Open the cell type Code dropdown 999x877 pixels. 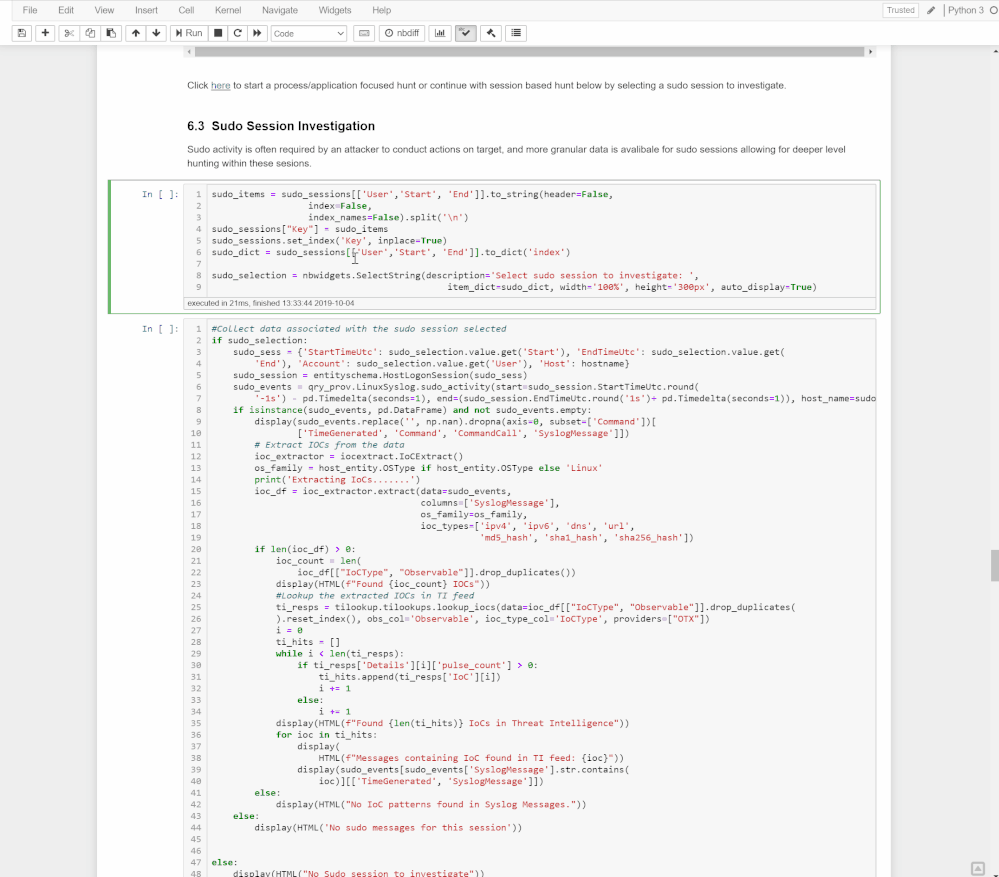click(309, 34)
